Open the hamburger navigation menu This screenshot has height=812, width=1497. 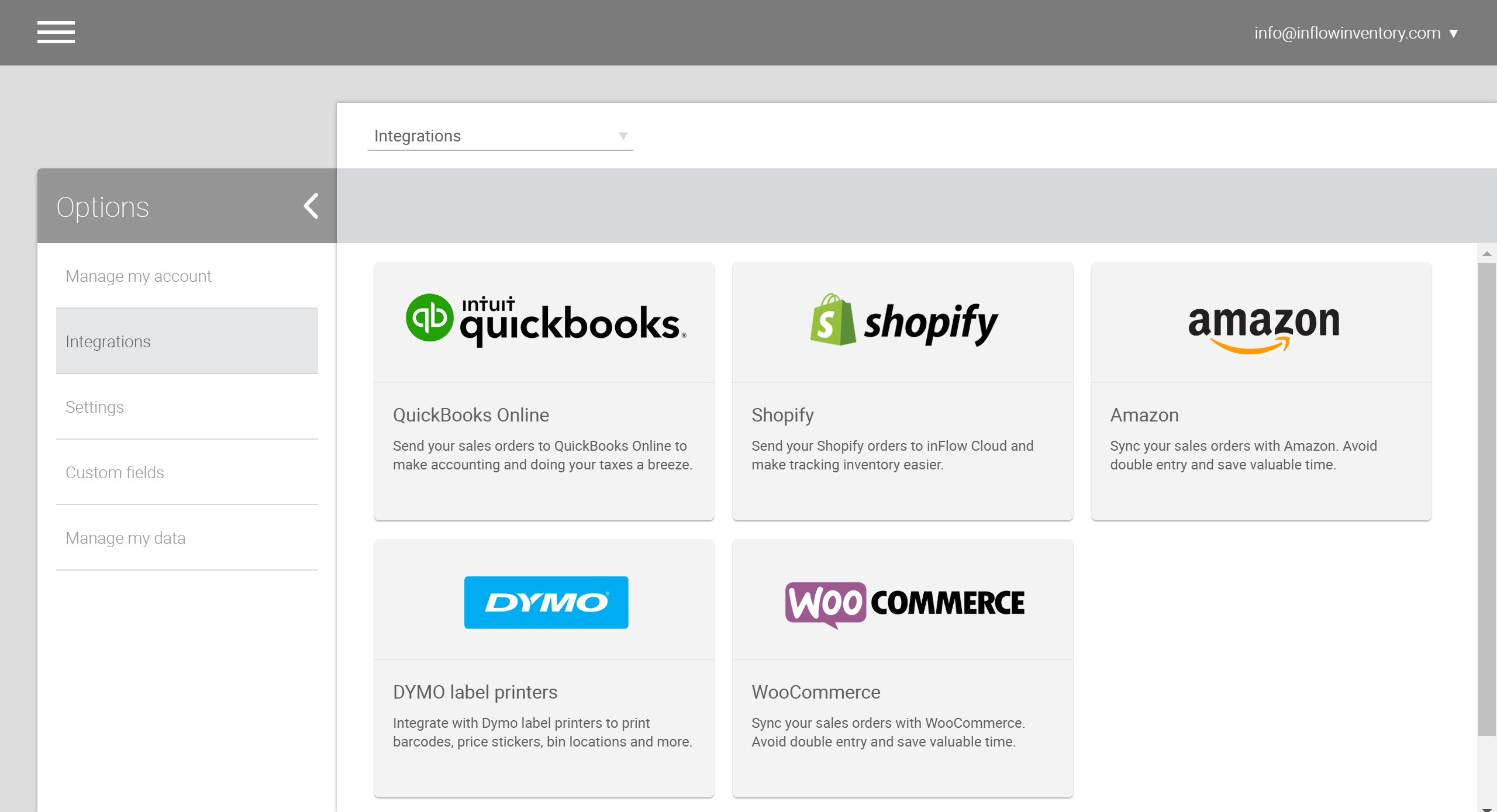56,33
